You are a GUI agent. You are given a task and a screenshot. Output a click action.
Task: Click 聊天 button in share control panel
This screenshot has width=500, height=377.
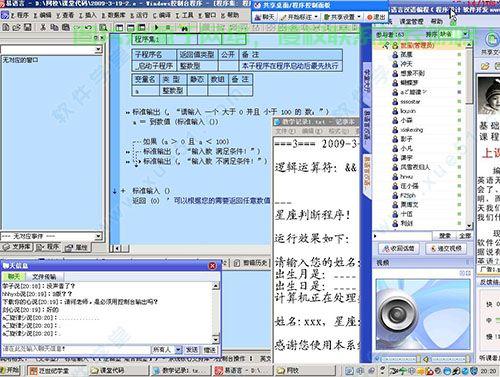pos(264,17)
